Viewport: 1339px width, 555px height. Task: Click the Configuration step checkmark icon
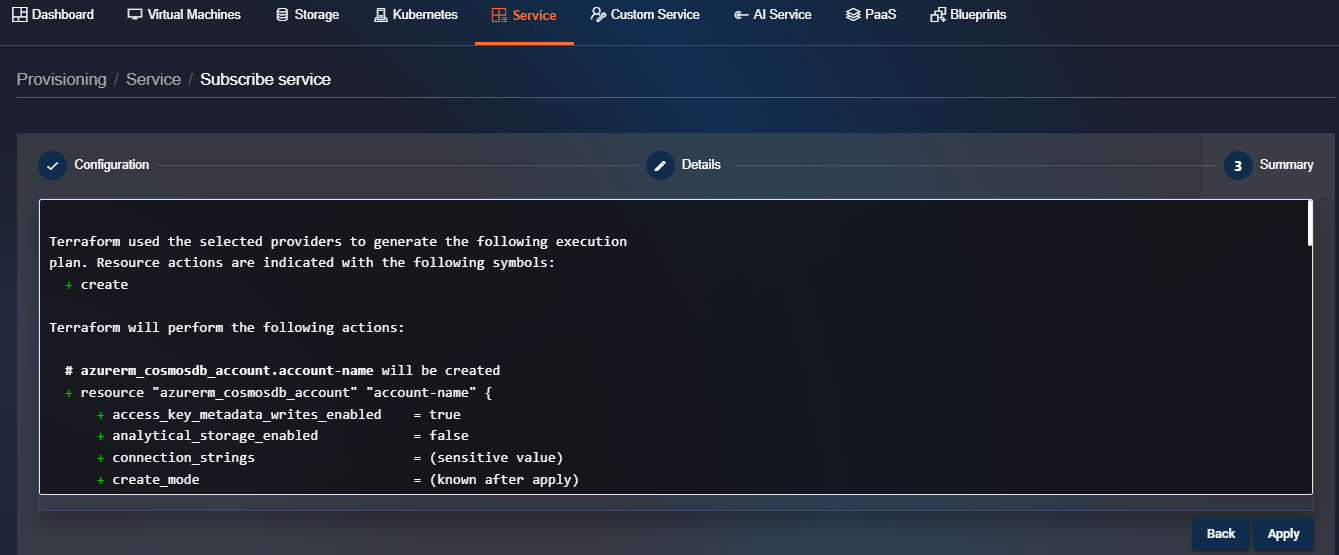52,166
